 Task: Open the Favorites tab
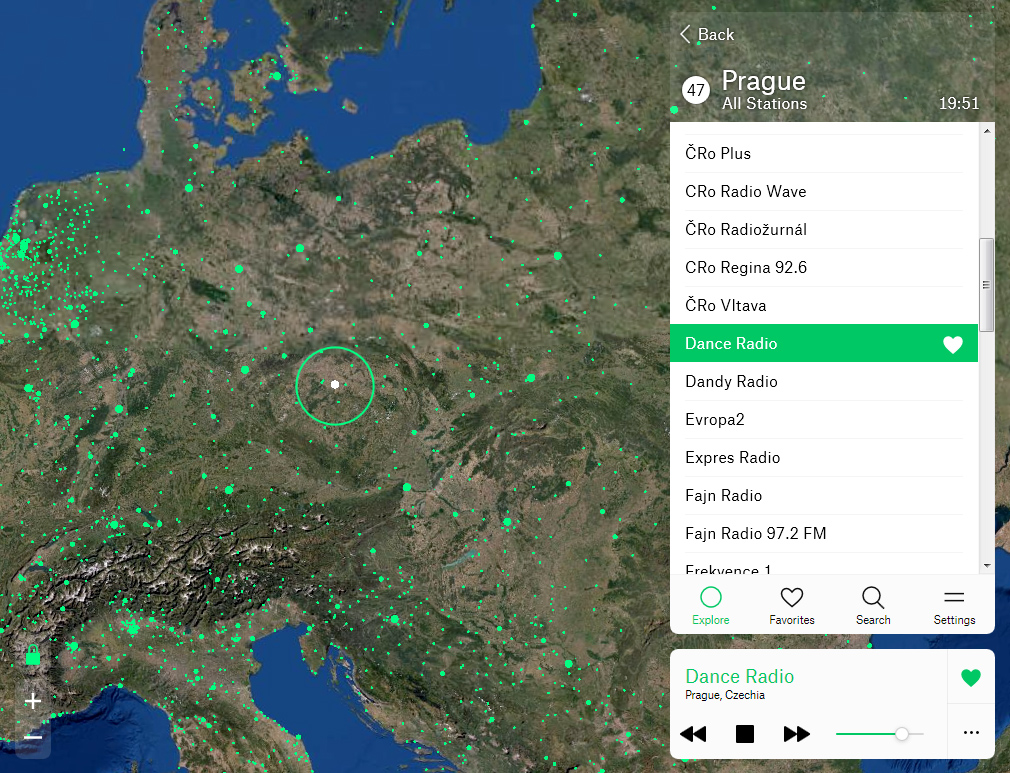point(792,606)
